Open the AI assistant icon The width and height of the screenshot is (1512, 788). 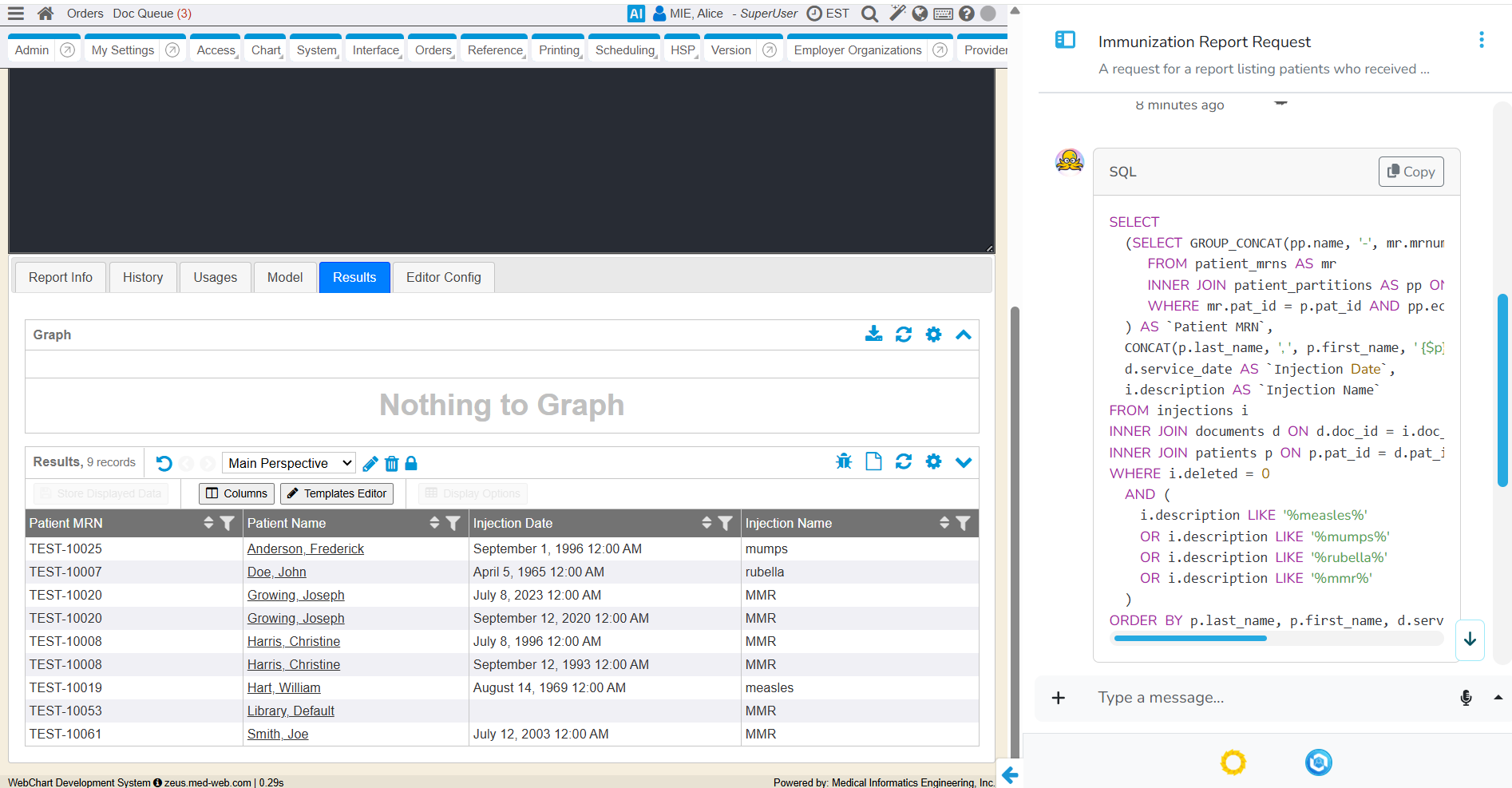pyautogui.click(x=635, y=14)
